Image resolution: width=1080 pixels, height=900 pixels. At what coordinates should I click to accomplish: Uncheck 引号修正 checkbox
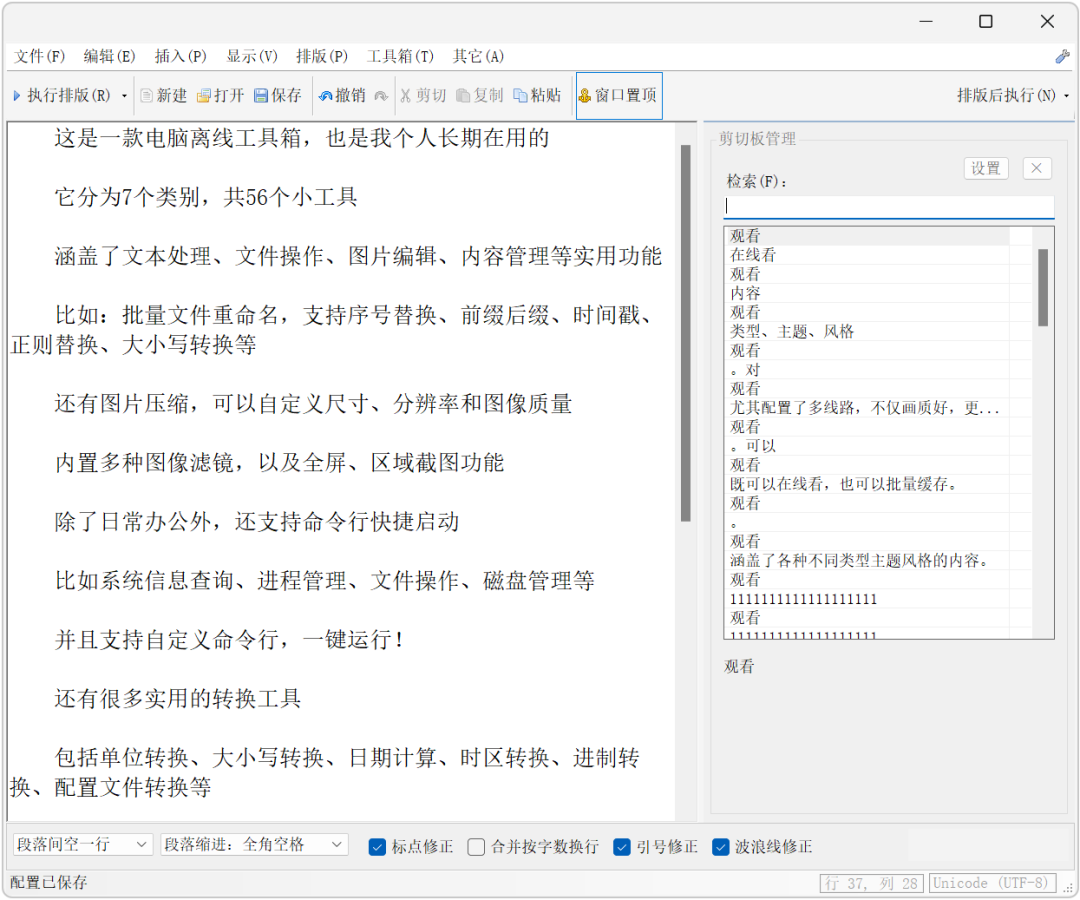pos(621,847)
